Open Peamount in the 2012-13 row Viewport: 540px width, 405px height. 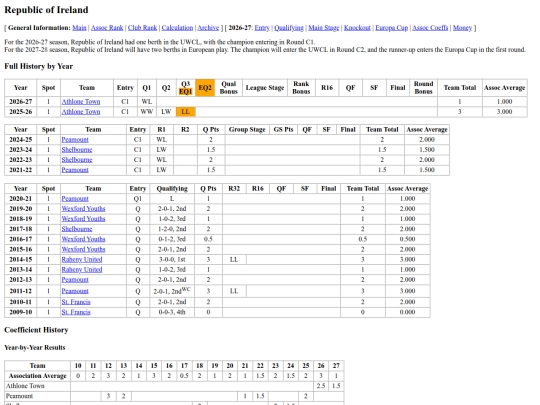75,280
